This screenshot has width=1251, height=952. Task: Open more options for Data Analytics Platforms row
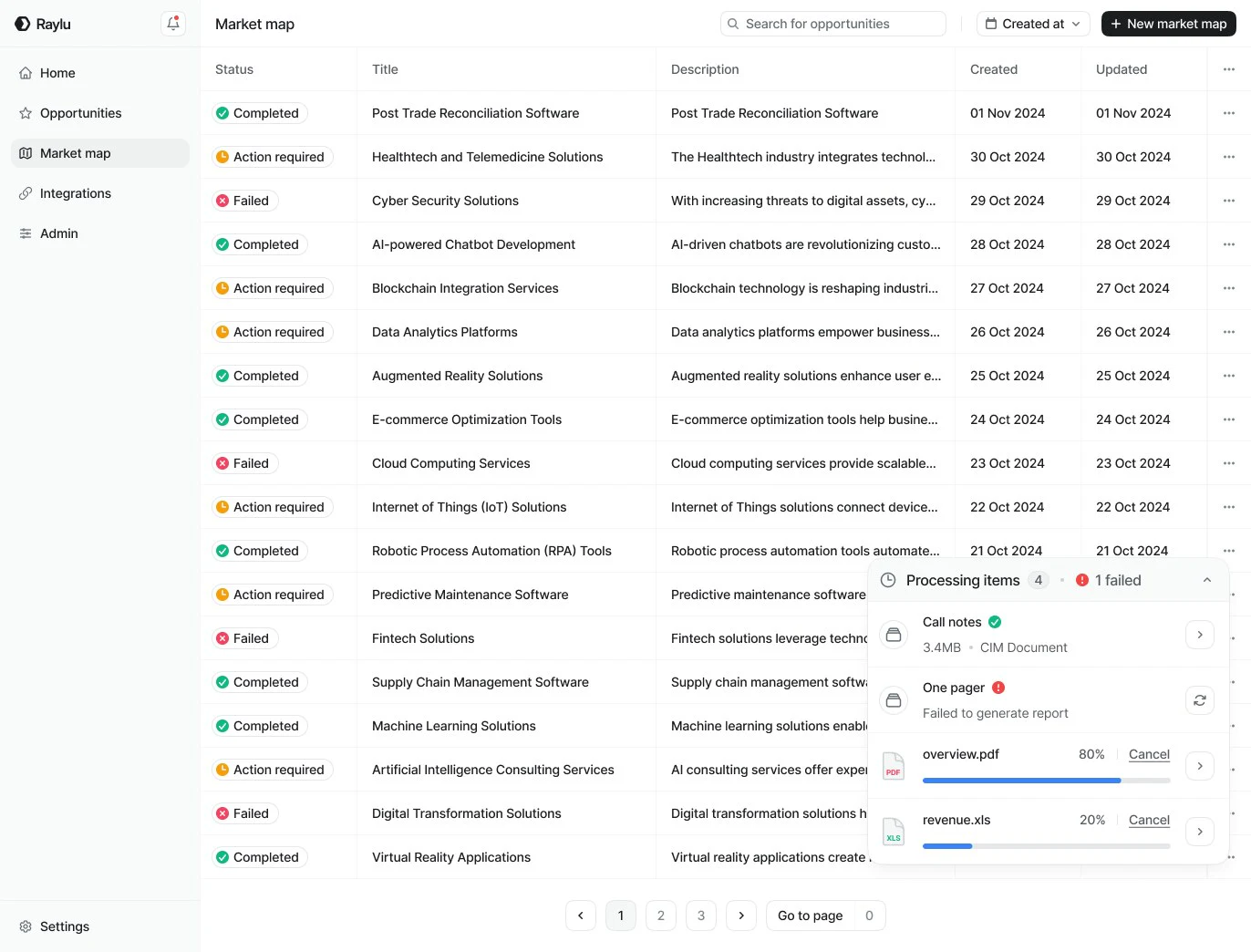(x=1229, y=332)
